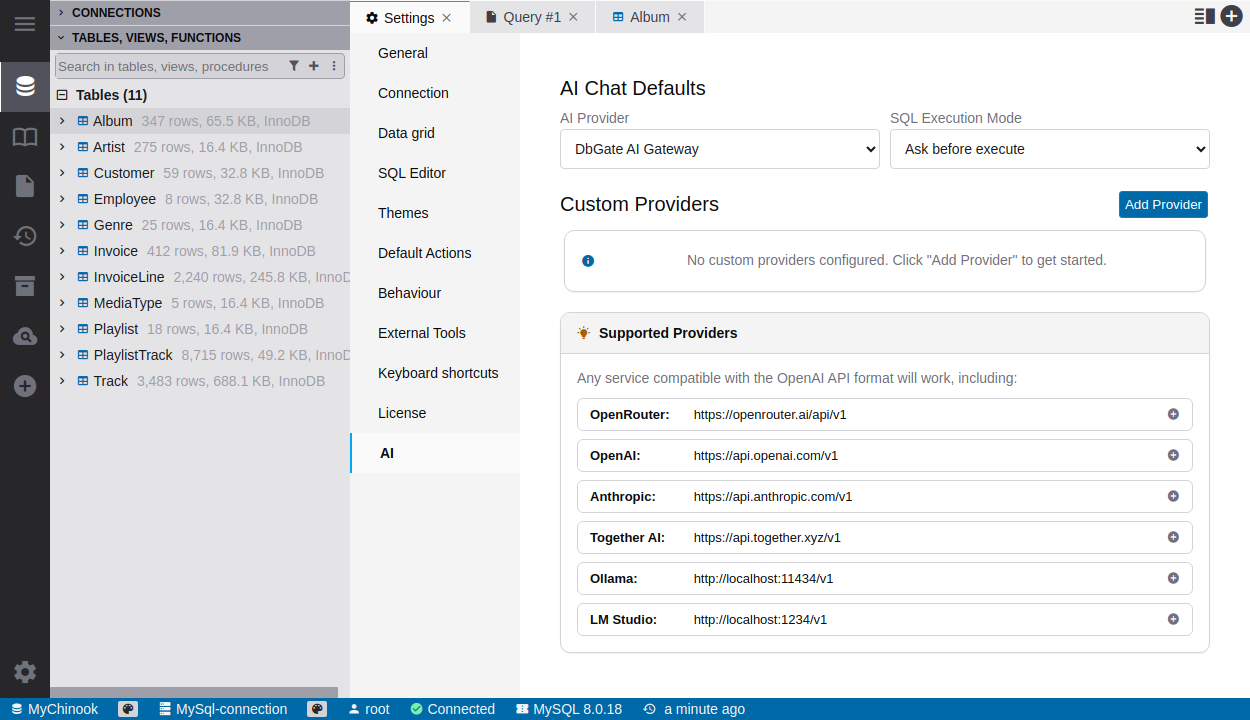Open the Keyboard shortcuts settings page

pos(438,373)
